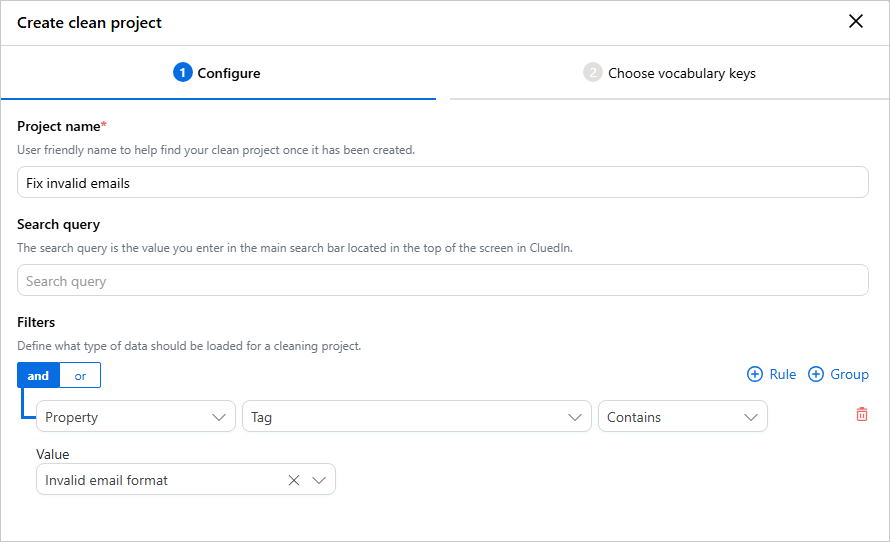890x542 pixels.
Task: Close the Create clean project dialog
Action: tap(855, 22)
